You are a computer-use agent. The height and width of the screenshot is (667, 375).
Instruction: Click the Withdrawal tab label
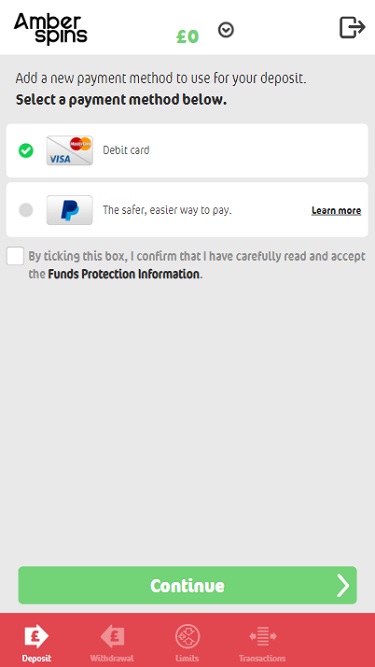(112, 658)
